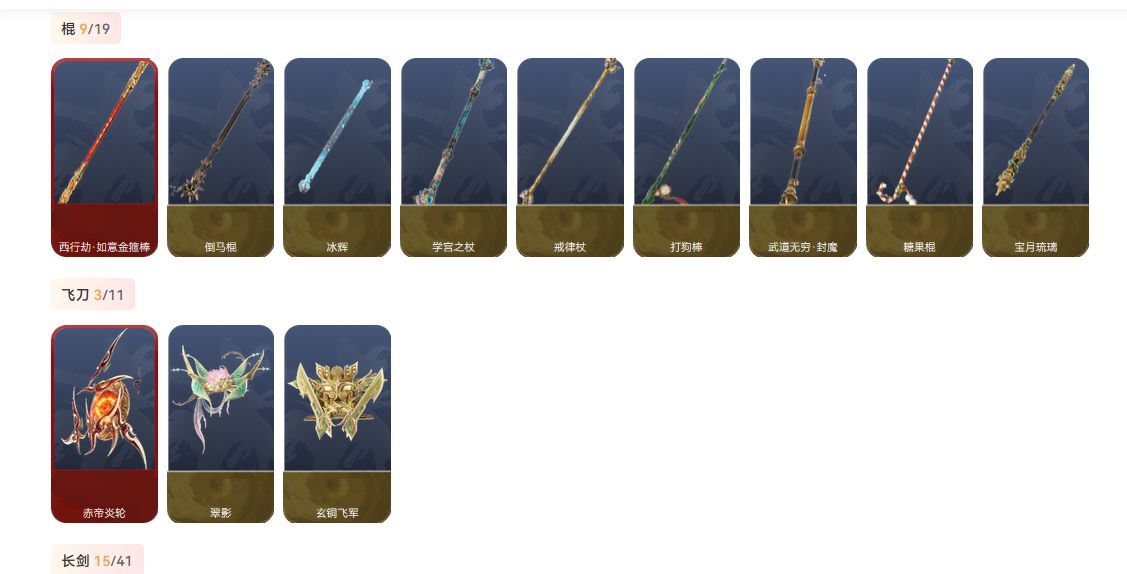
Task: Select the 西行劫·如意金箍棒 staff card
Action: (x=104, y=157)
